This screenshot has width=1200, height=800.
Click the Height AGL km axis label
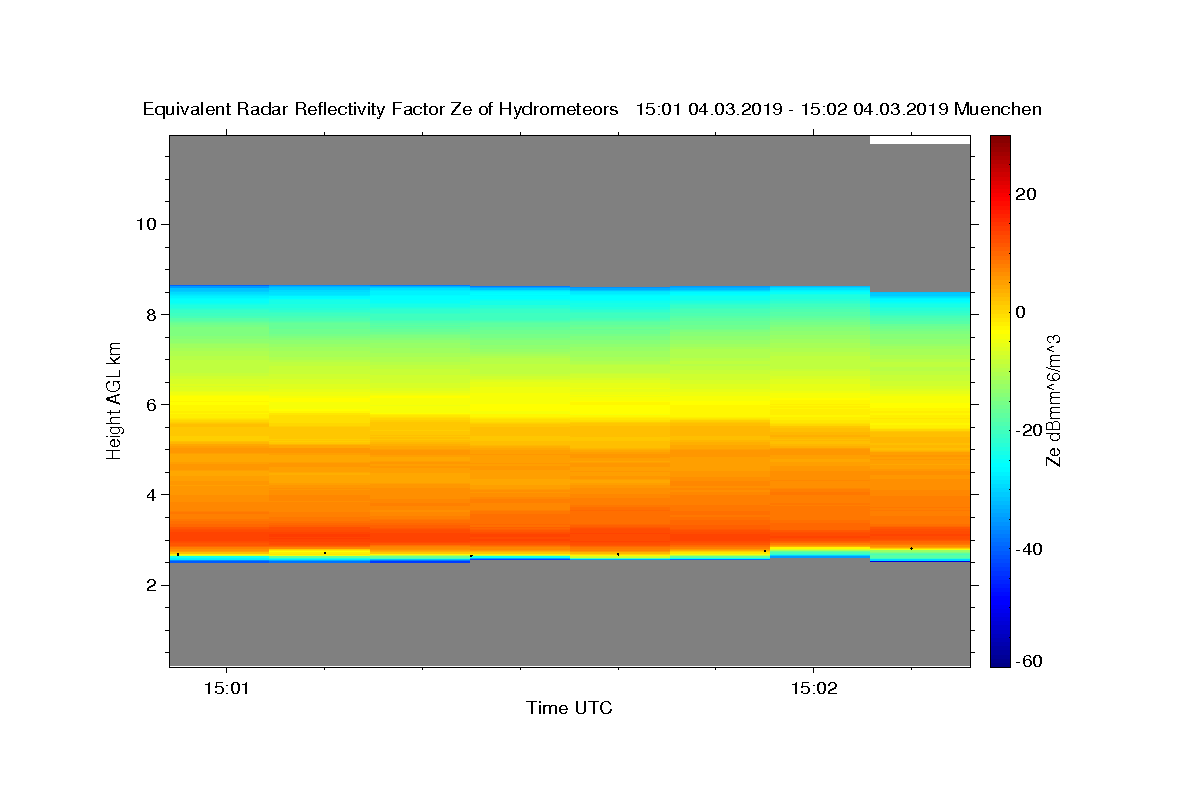115,400
